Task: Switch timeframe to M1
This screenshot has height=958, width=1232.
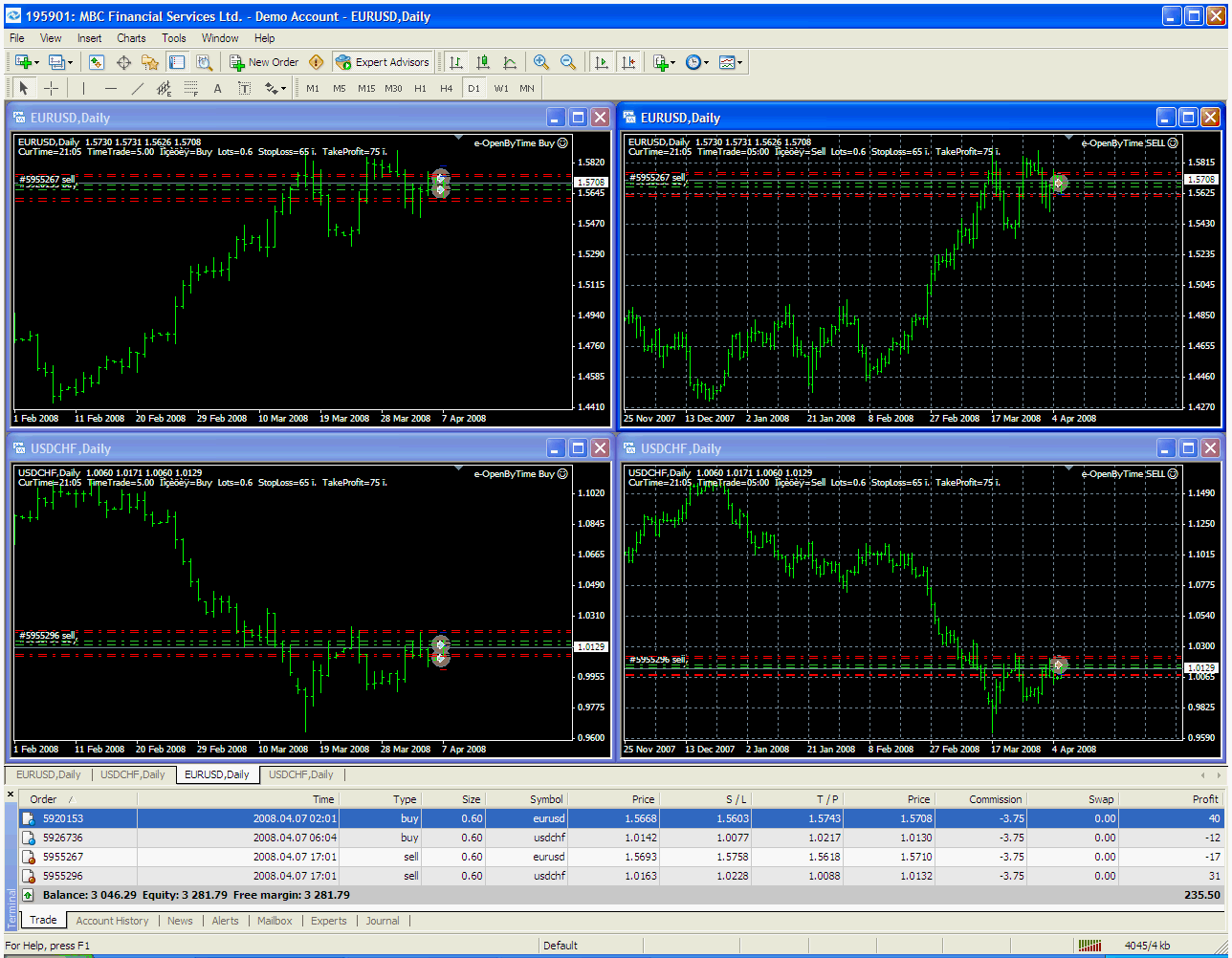Action: click(x=313, y=88)
